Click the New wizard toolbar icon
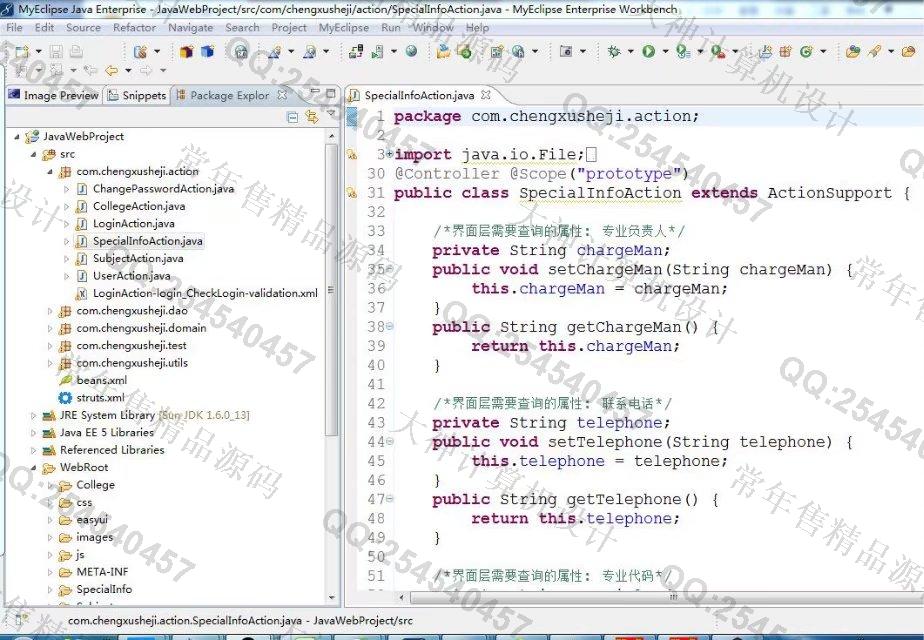The width and height of the screenshot is (924, 640). (x=22, y=52)
